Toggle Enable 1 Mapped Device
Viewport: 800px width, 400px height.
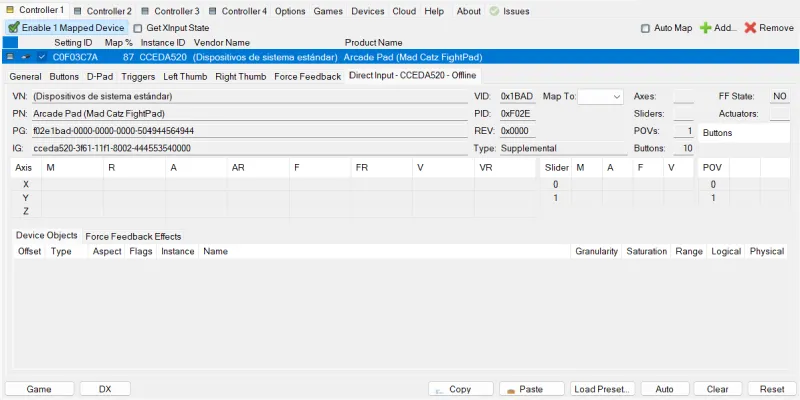pos(66,28)
